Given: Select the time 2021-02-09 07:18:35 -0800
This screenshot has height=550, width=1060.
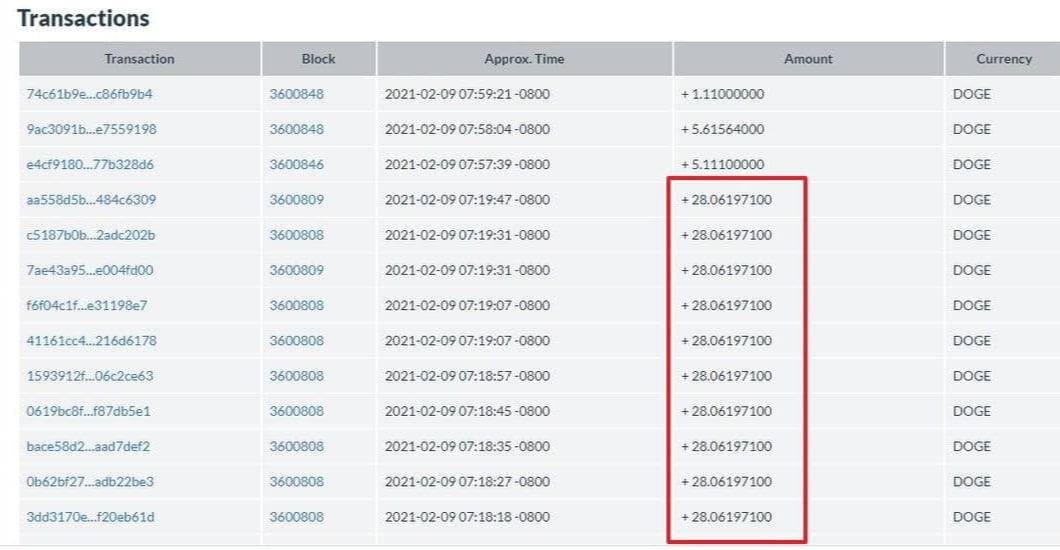Looking at the screenshot, I should [x=467, y=446].
